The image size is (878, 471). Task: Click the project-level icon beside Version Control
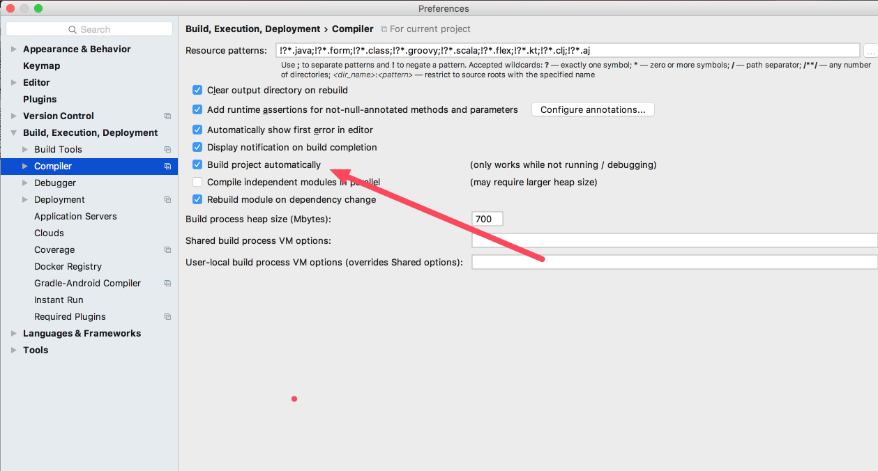[x=168, y=116]
